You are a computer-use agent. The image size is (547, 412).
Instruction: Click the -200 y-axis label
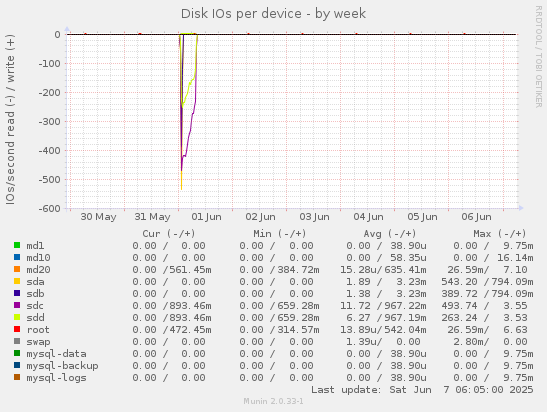click(49, 93)
